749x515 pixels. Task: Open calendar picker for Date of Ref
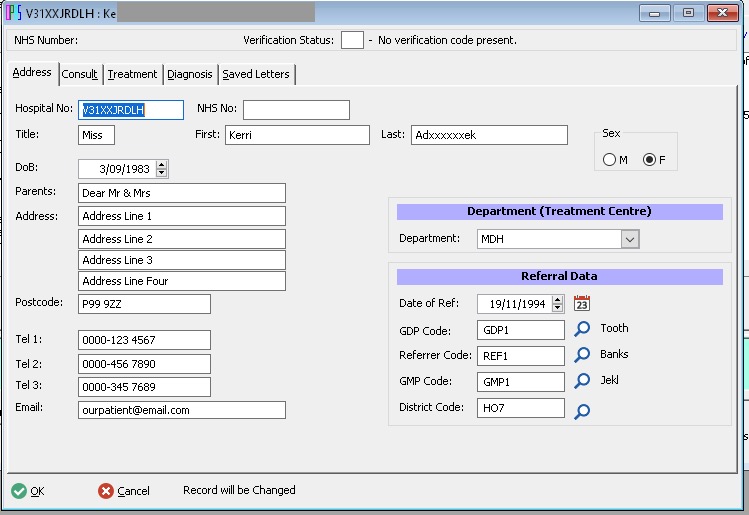(582, 303)
